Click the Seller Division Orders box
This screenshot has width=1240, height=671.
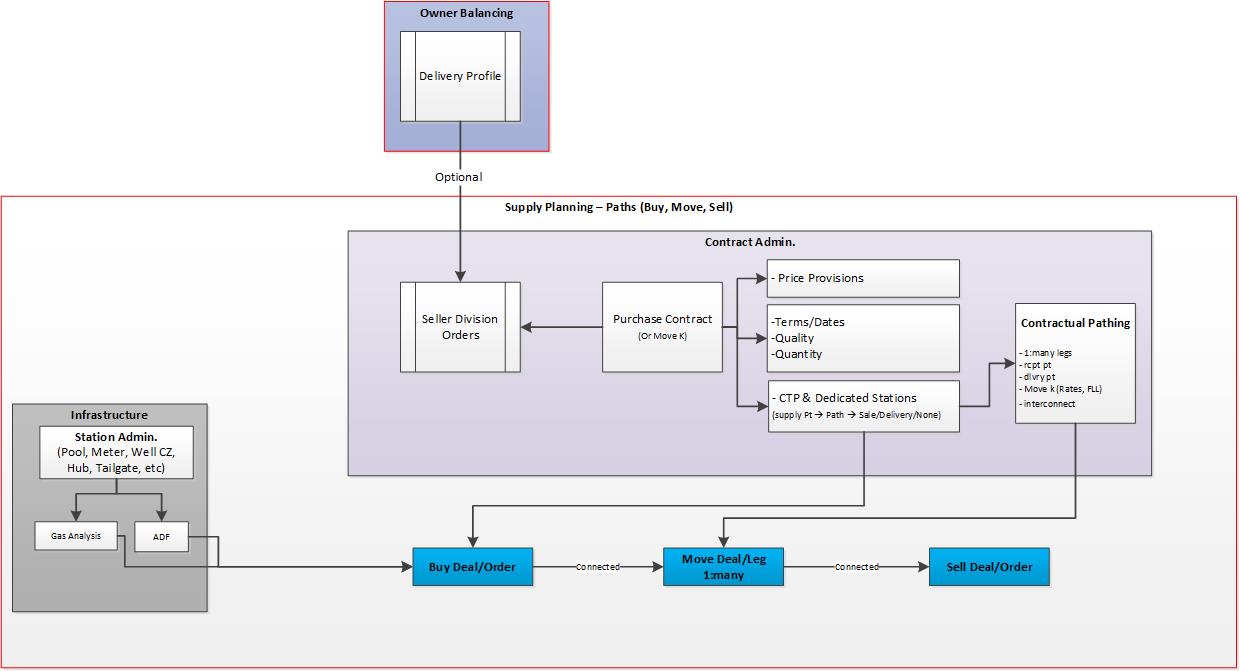[x=460, y=327]
